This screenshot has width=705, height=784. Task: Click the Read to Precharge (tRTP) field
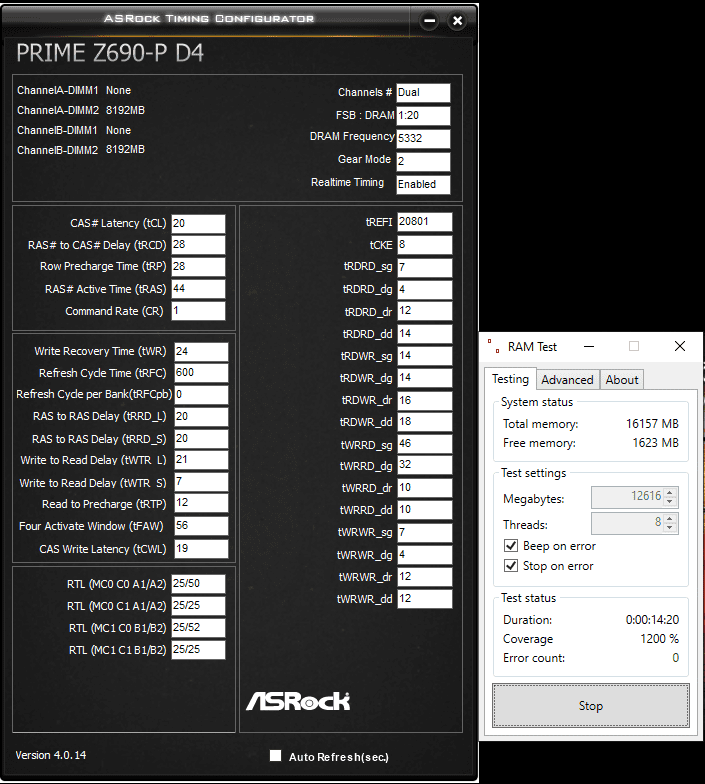pos(201,504)
